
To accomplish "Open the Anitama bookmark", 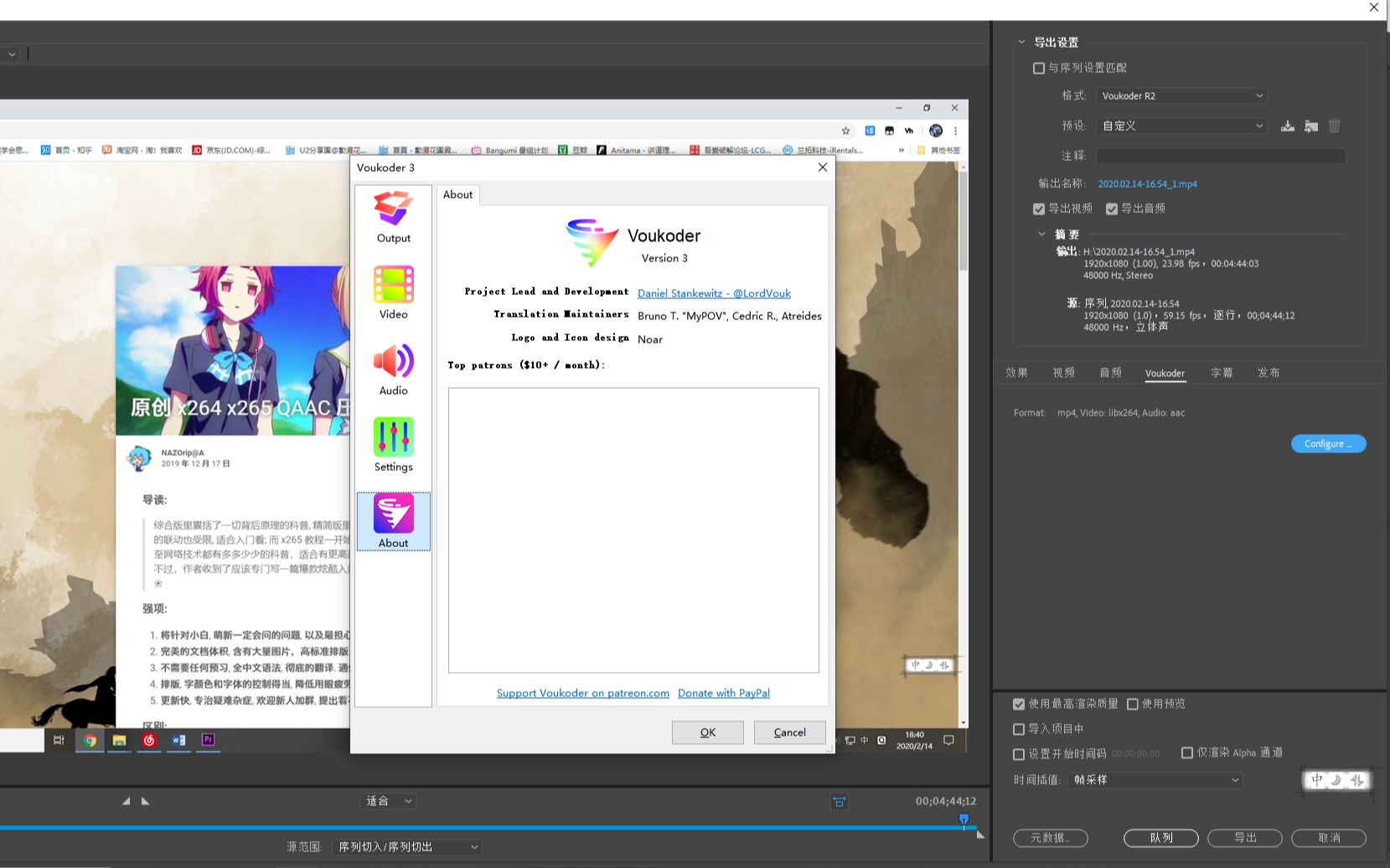I will 637,151.
